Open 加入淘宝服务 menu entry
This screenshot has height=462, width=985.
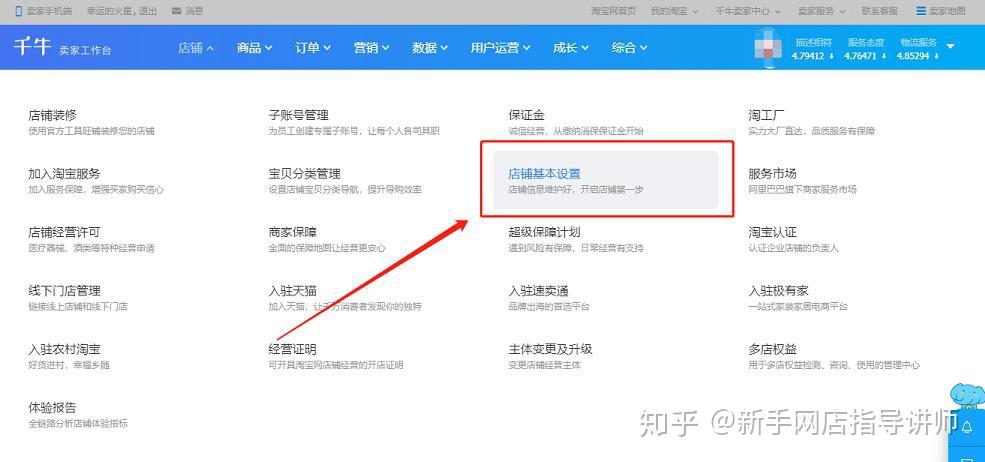coord(95,181)
